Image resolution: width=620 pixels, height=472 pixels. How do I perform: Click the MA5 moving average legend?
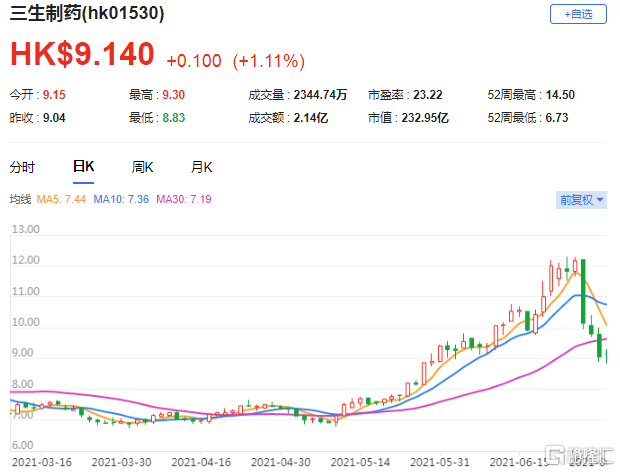(x=61, y=200)
